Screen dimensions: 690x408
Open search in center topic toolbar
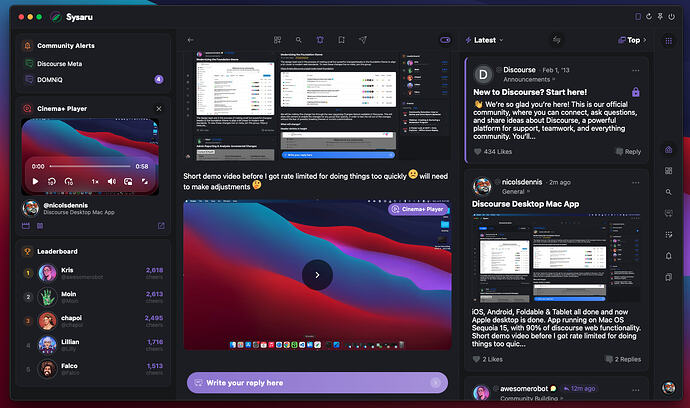[299, 40]
